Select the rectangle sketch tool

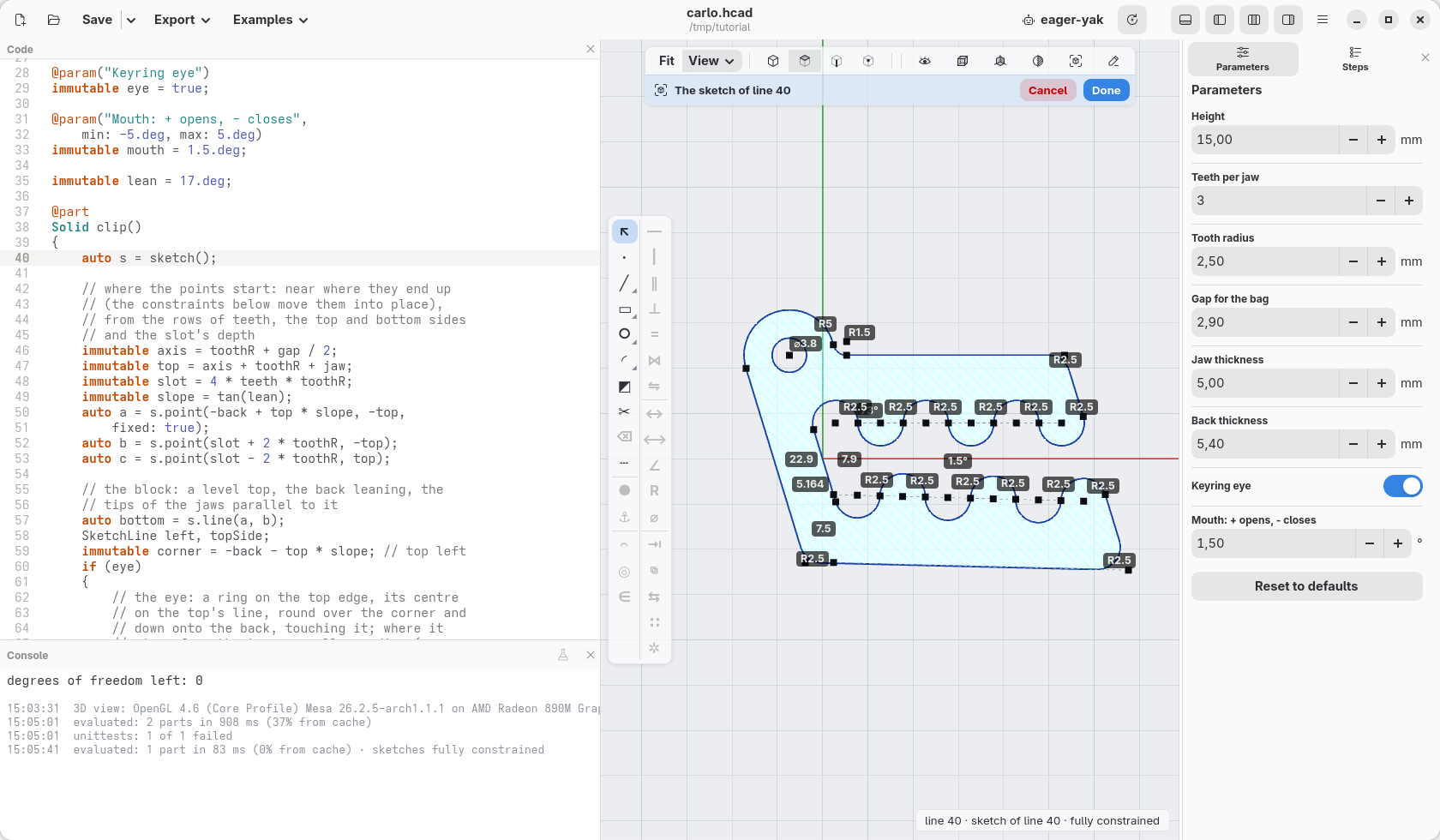pyautogui.click(x=624, y=309)
